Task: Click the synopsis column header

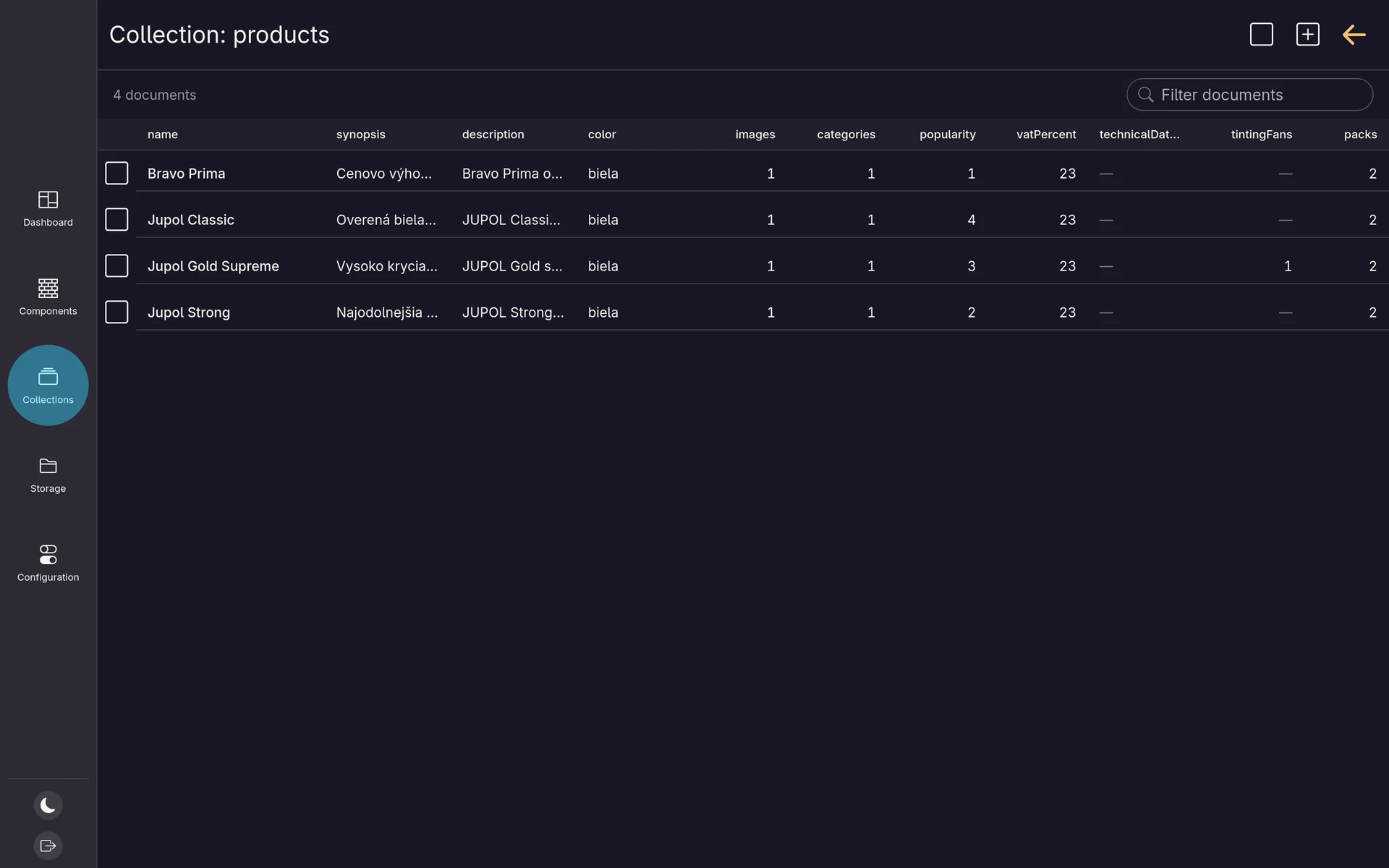Action: click(x=360, y=135)
